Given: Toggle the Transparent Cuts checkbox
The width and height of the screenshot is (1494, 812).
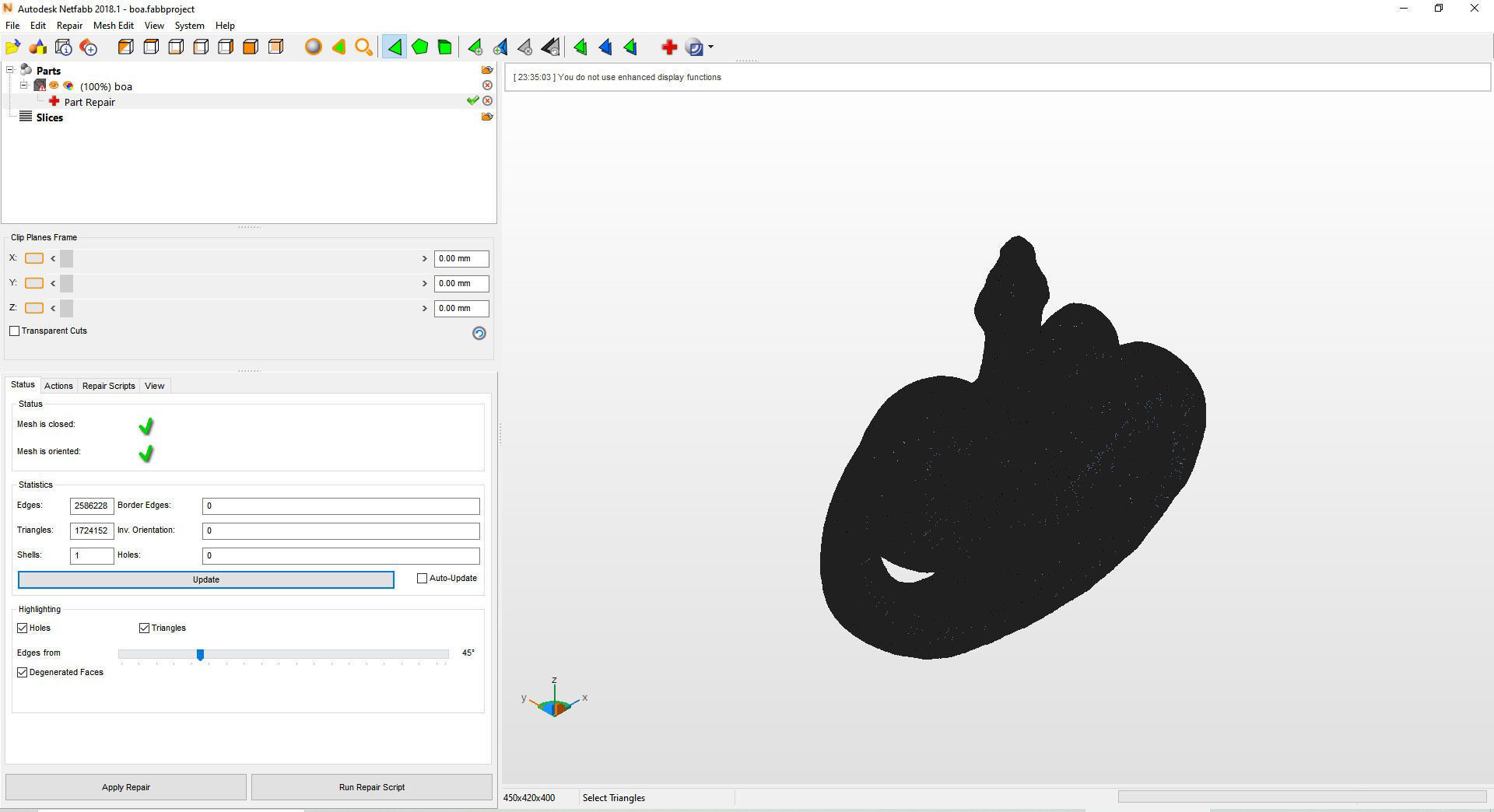Looking at the screenshot, I should (15, 331).
